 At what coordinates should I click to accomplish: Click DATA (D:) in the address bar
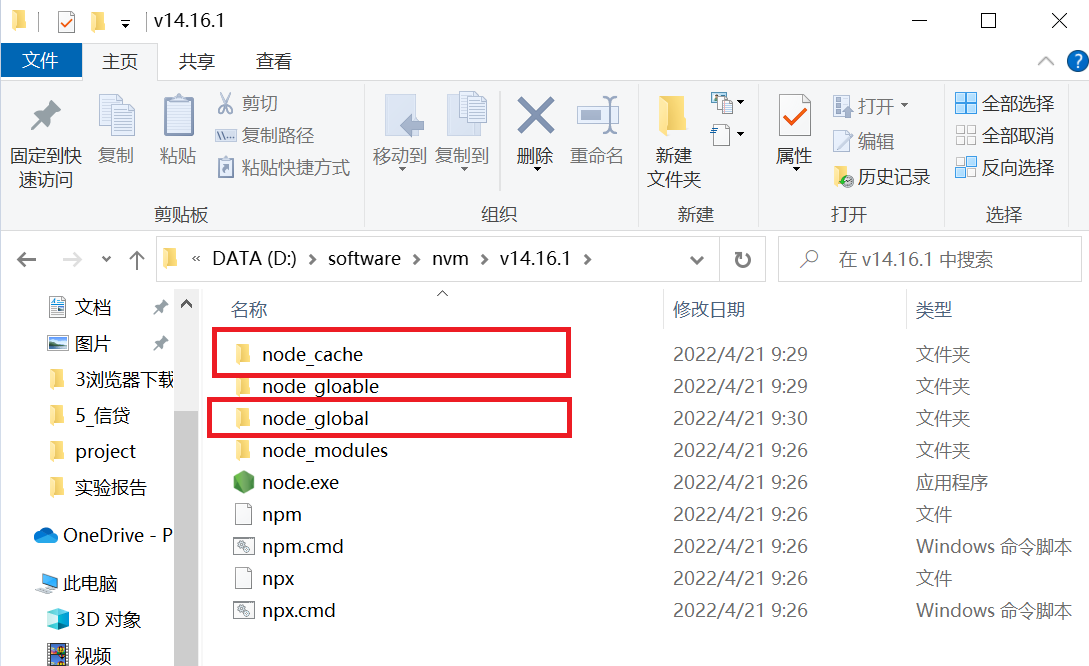tap(254, 259)
